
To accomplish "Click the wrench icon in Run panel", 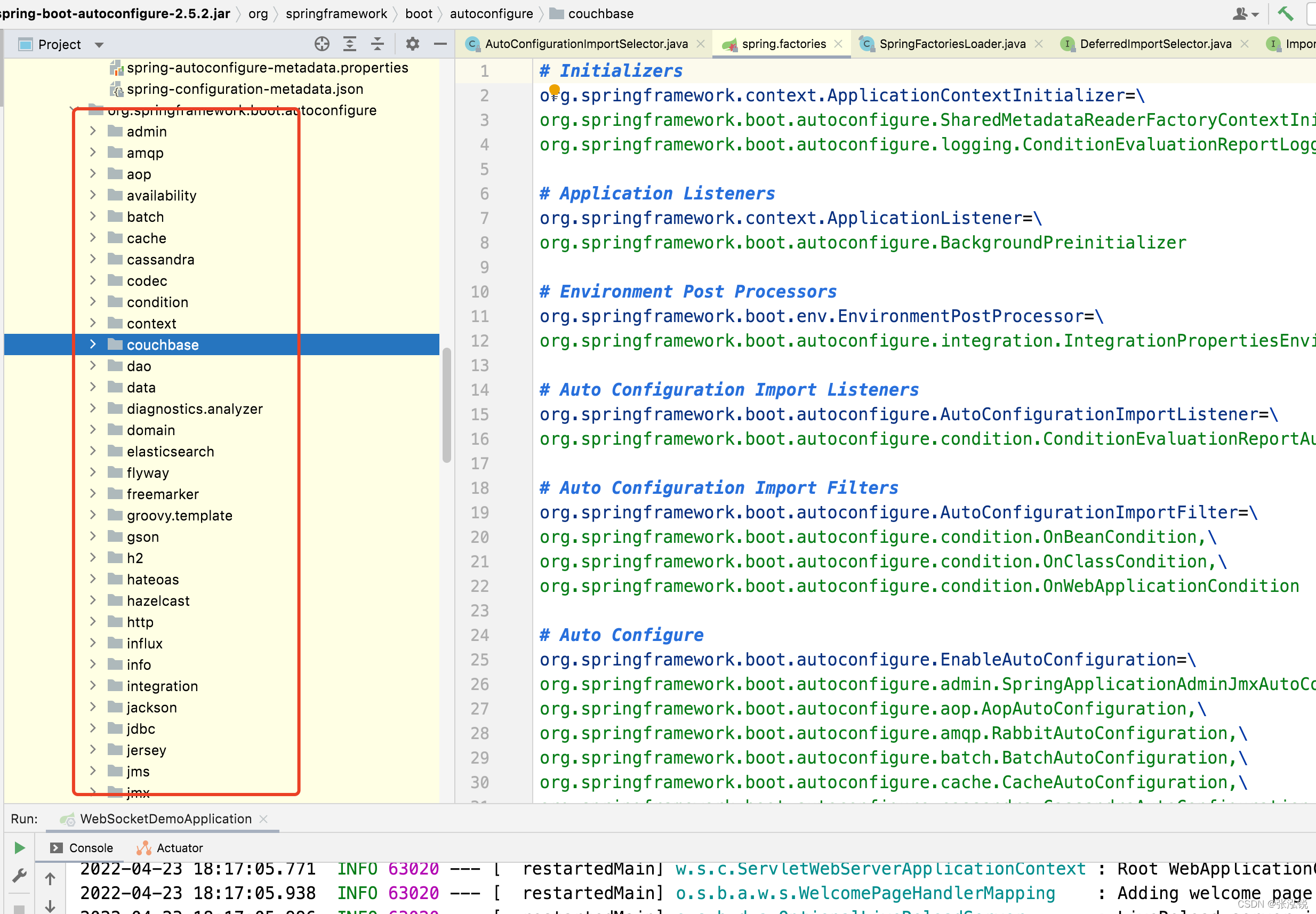I will coord(19,876).
